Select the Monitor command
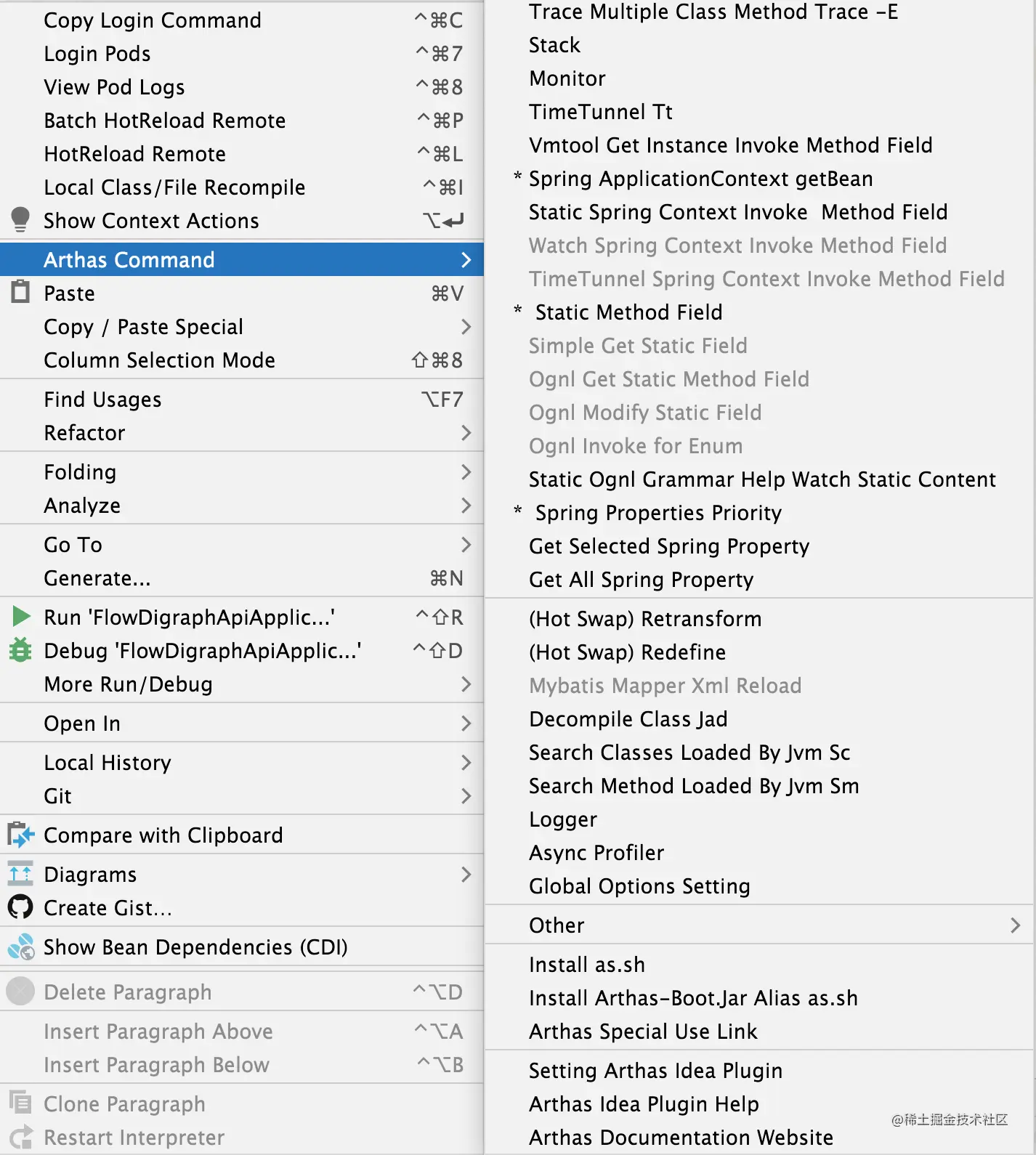This screenshot has height=1155, width=1036. click(759, 78)
